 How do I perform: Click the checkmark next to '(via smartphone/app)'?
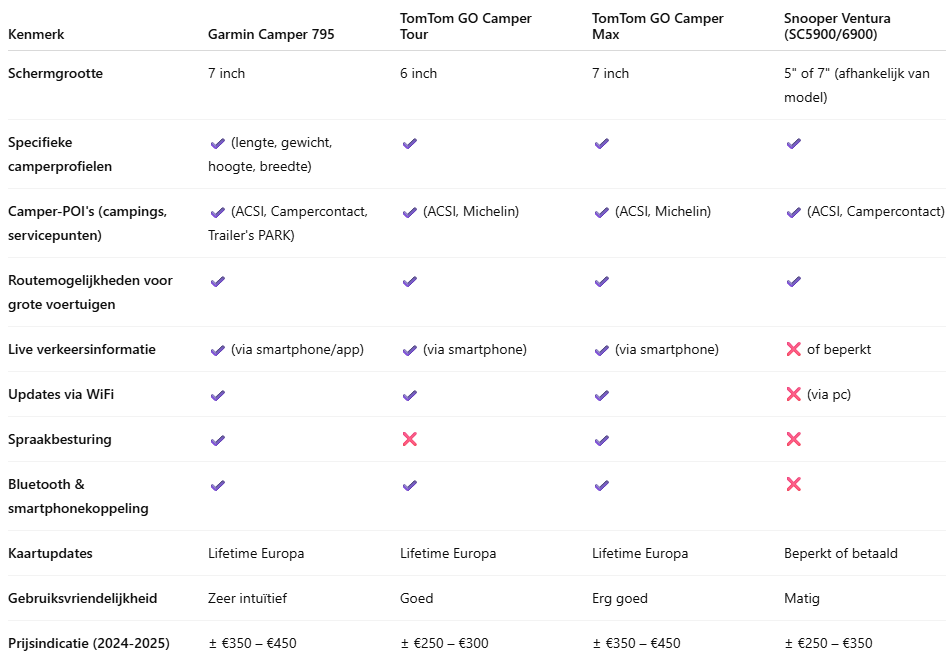(x=218, y=350)
